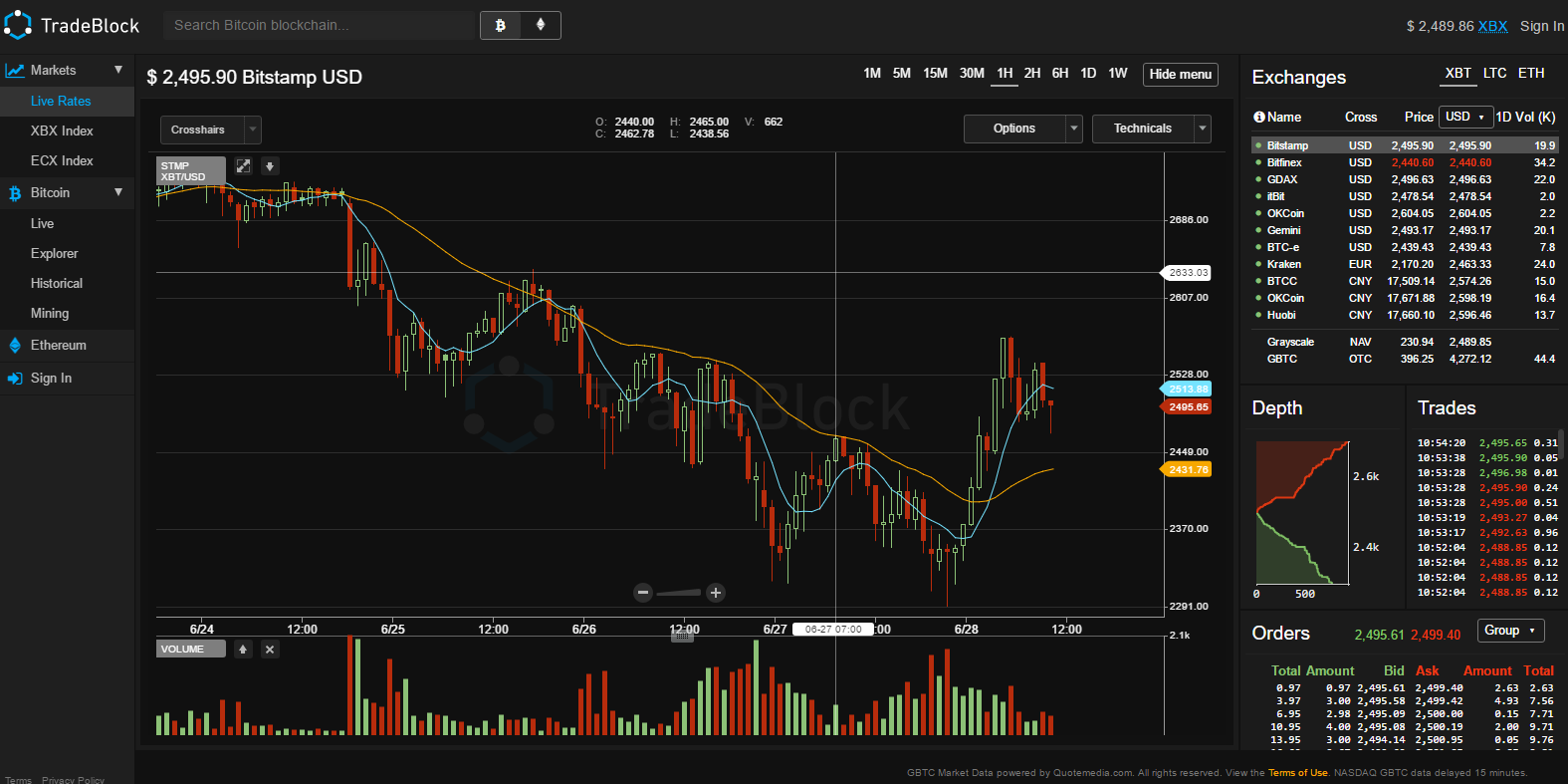Open the USD price currency dropdown
1568x784 pixels.
coord(1465,117)
